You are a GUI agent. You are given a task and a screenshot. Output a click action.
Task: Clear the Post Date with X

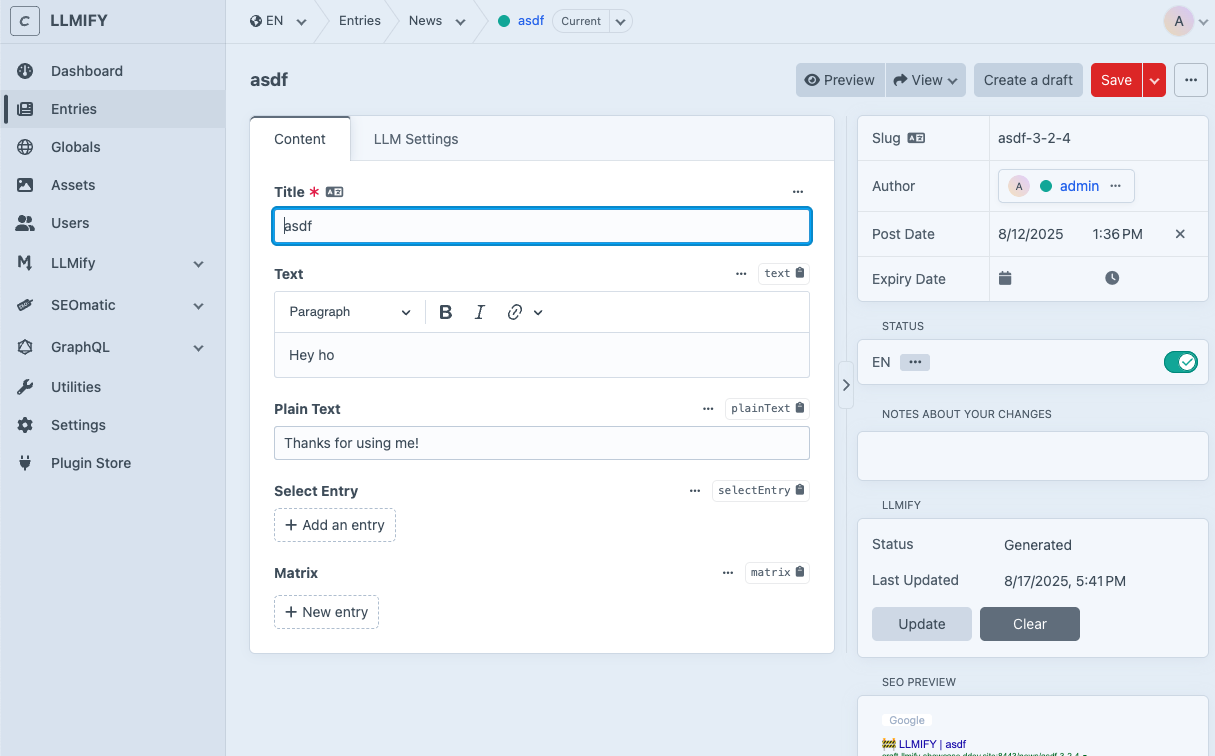tap(1180, 234)
